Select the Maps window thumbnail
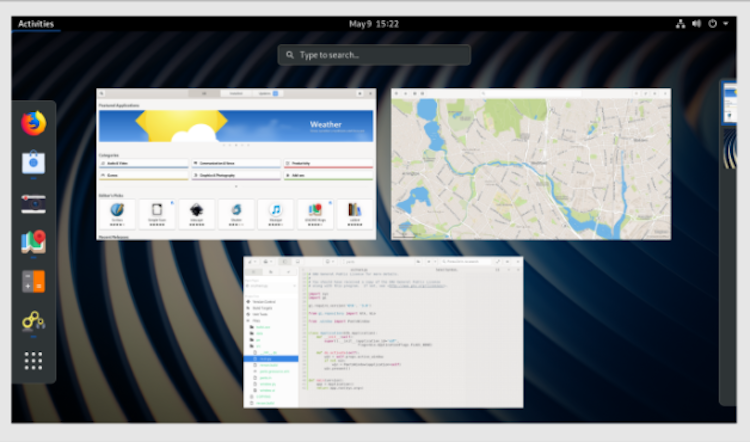The height and width of the screenshot is (442, 750). [531, 164]
